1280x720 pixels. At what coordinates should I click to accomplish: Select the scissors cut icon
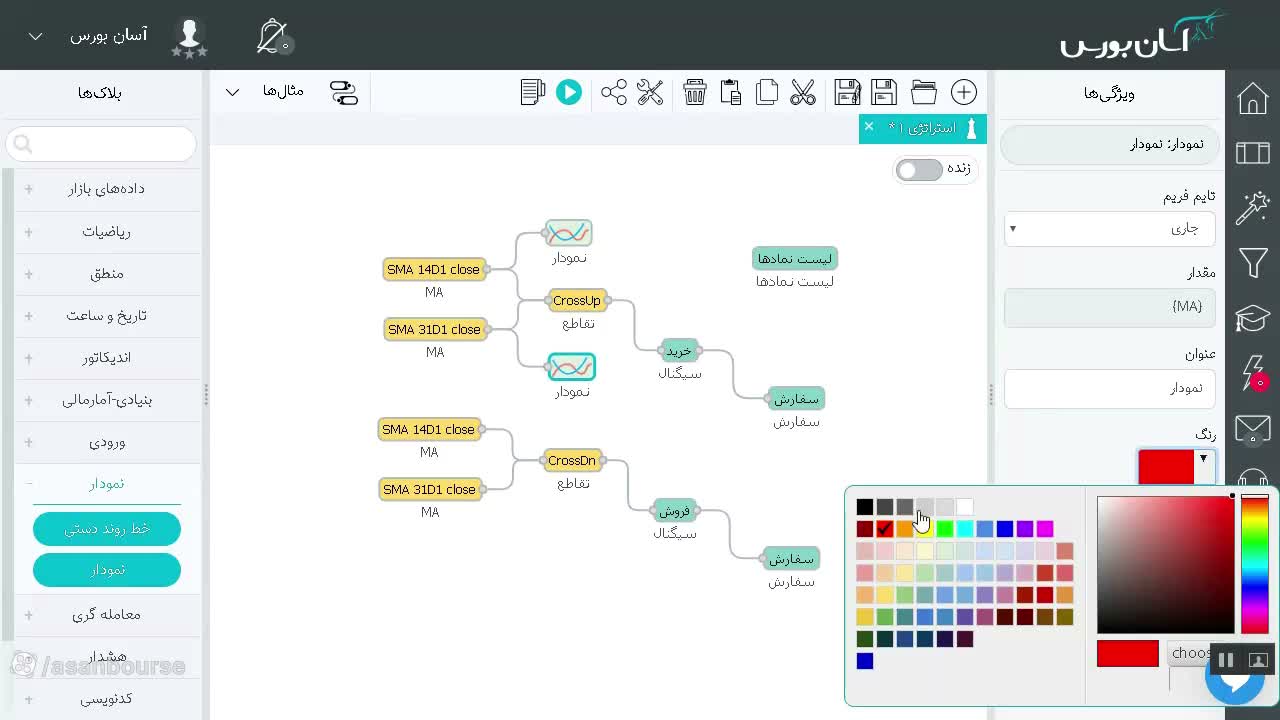point(803,92)
